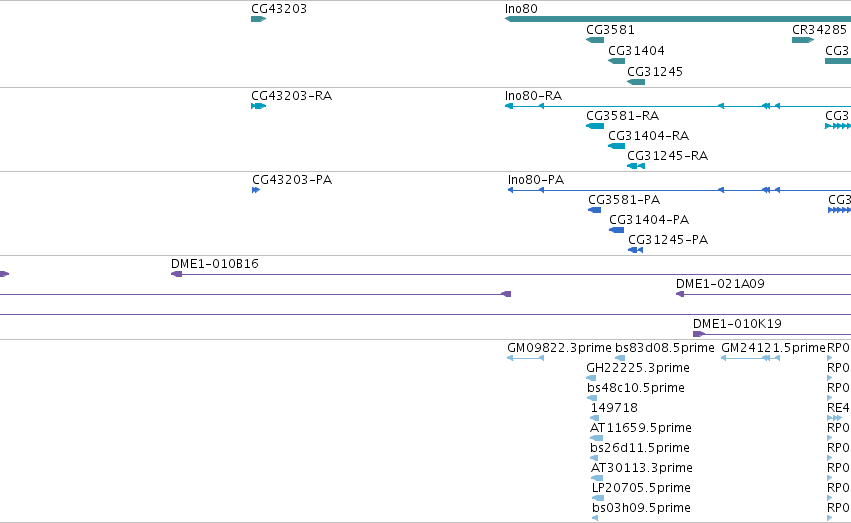Click the CG31245 gene label

655,72
